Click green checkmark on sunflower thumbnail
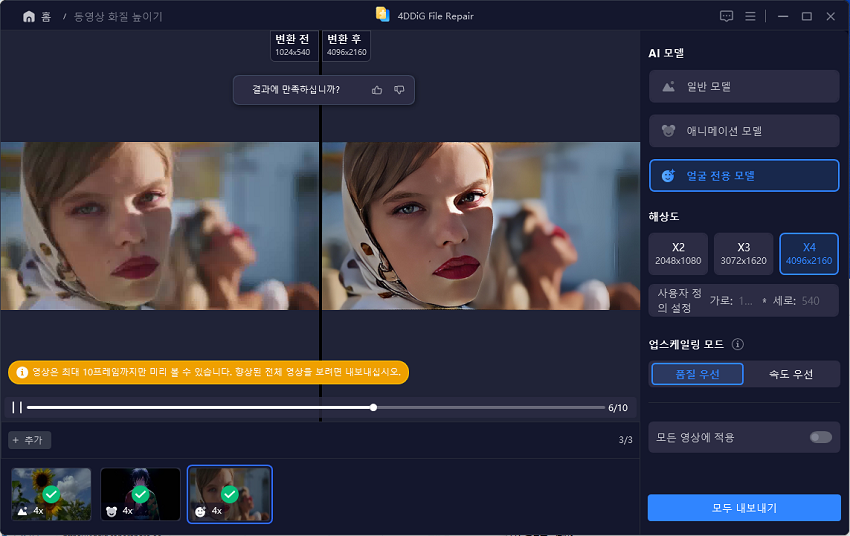The width and height of the screenshot is (850, 536). (x=51, y=494)
